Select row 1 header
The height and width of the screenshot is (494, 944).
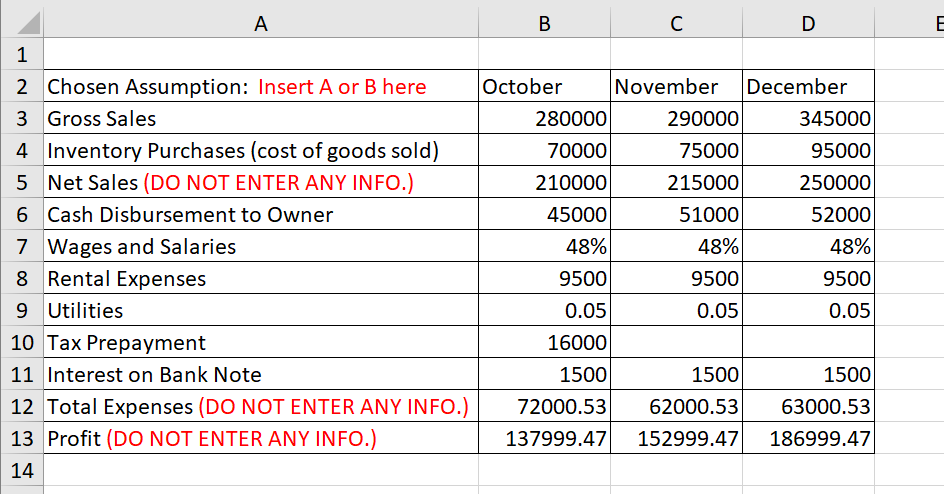[x=22, y=54]
